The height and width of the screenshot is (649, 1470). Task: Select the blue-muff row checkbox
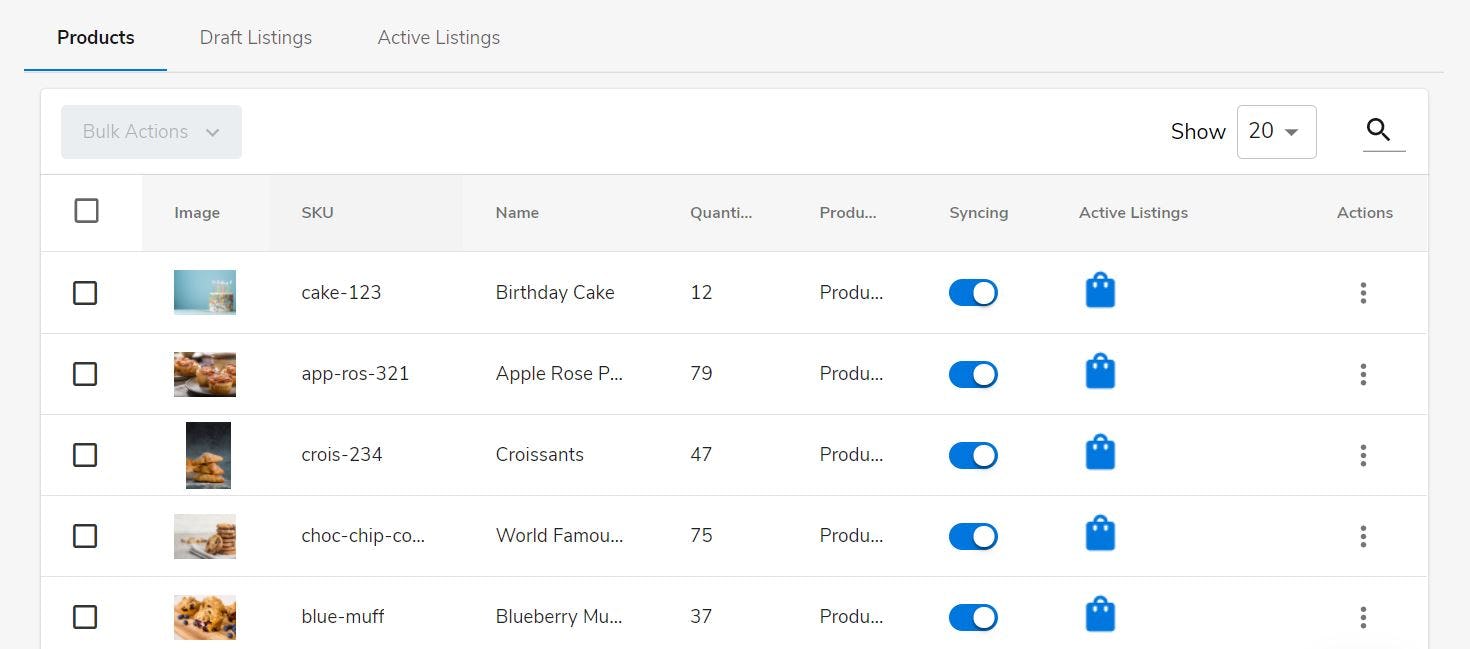pos(85,617)
